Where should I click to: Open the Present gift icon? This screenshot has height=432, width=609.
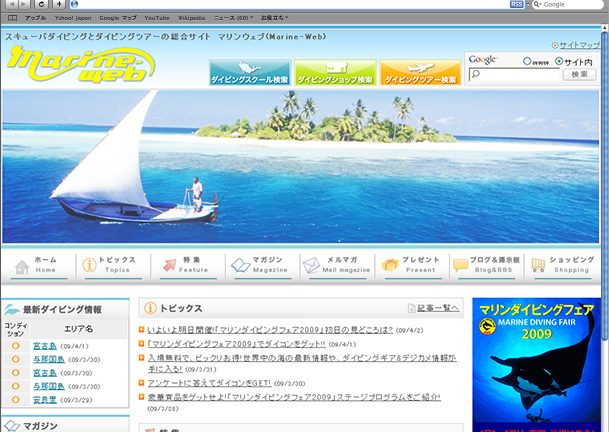pyautogui.click(x=390, y=265)
